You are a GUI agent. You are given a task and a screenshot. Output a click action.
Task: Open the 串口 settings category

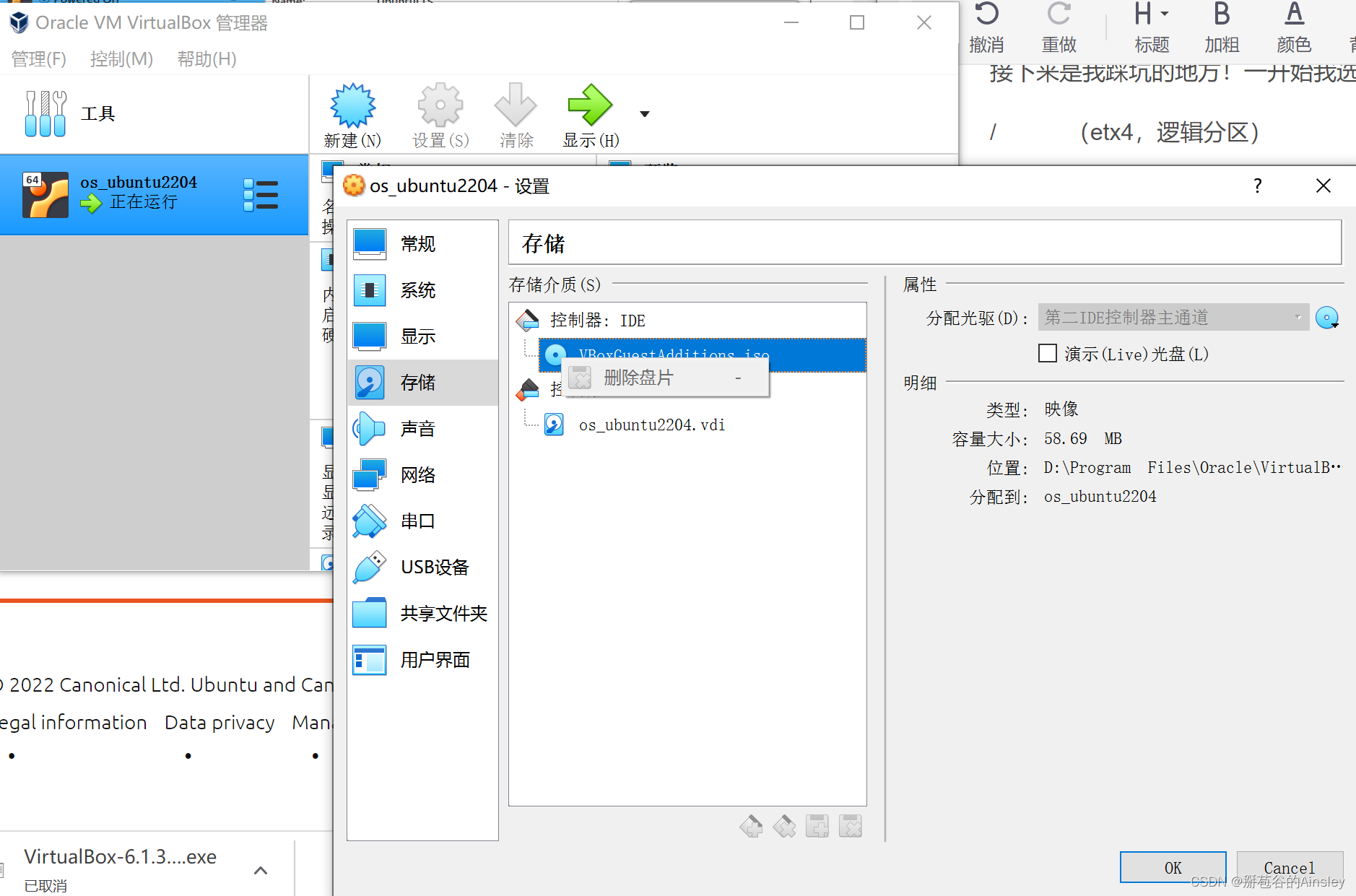[x=423, y=521]
